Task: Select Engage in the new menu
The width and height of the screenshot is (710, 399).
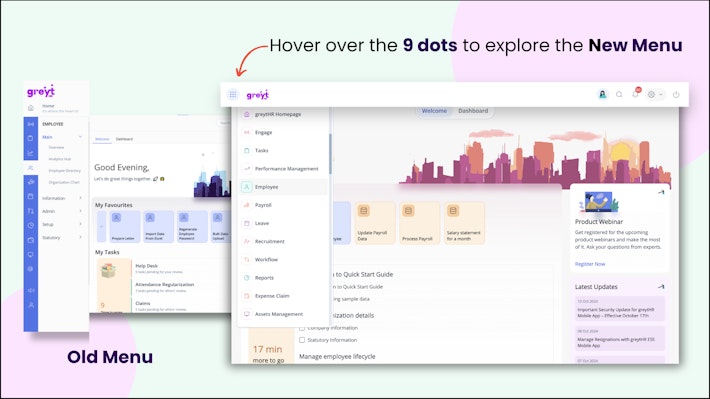Action: pos(283,132)
